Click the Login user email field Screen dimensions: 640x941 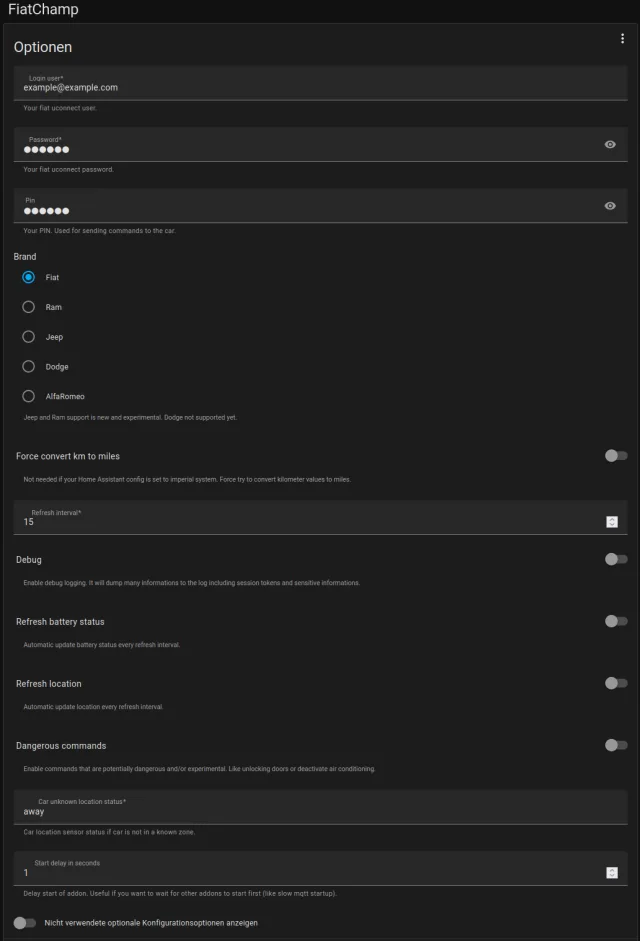coord(300,88)
